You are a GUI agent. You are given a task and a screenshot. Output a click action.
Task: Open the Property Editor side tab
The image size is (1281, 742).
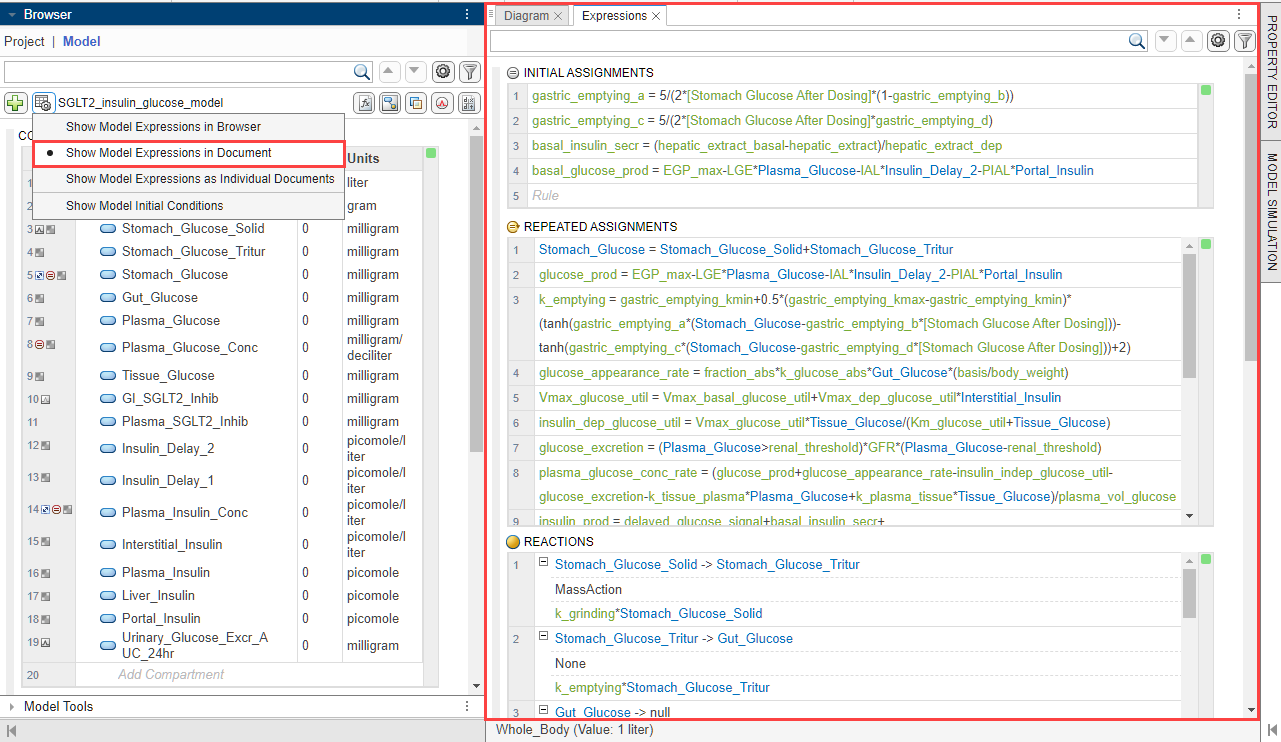point(1271,72)
